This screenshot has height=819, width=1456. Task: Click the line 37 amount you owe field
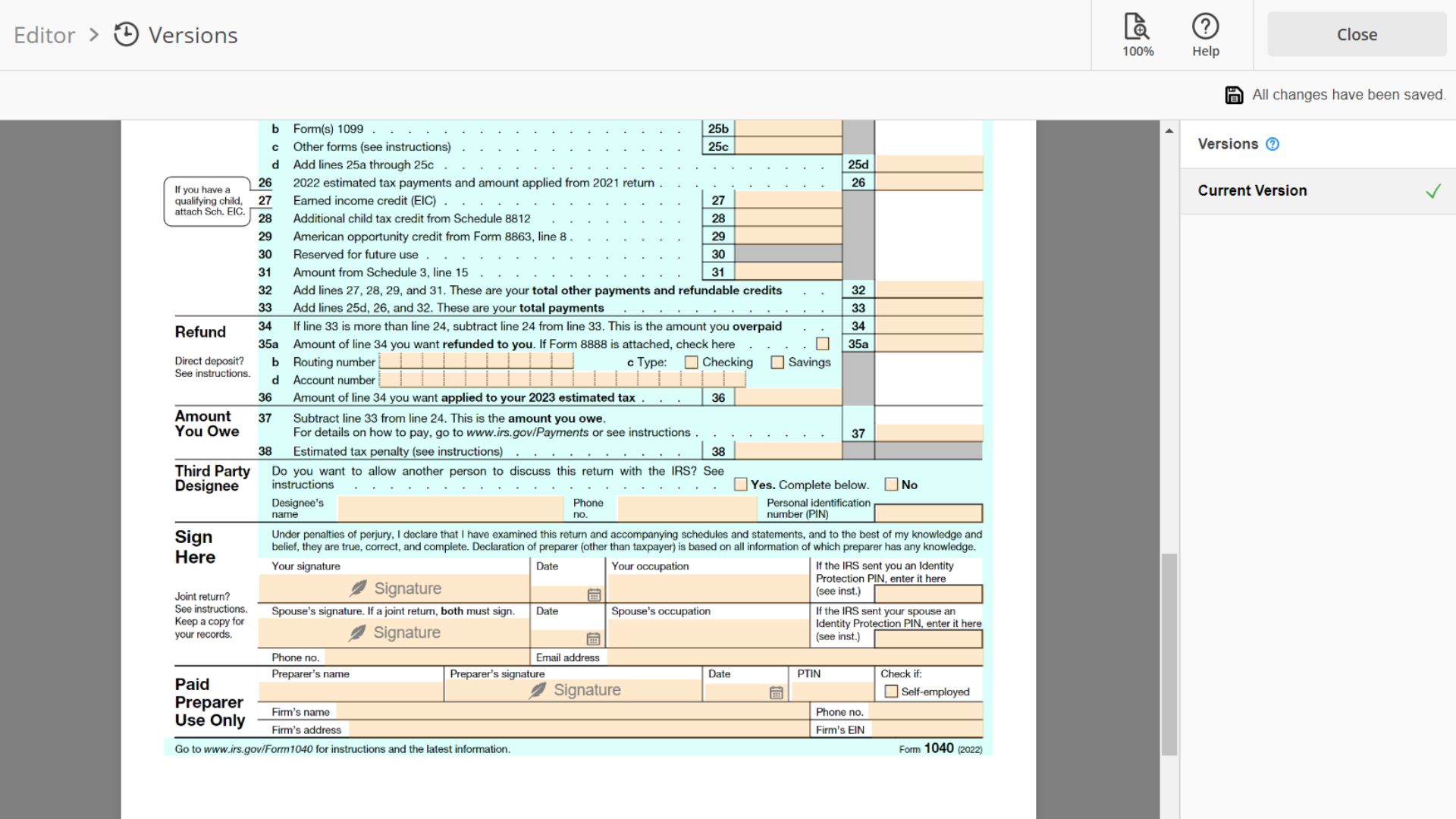click(929, 433)
